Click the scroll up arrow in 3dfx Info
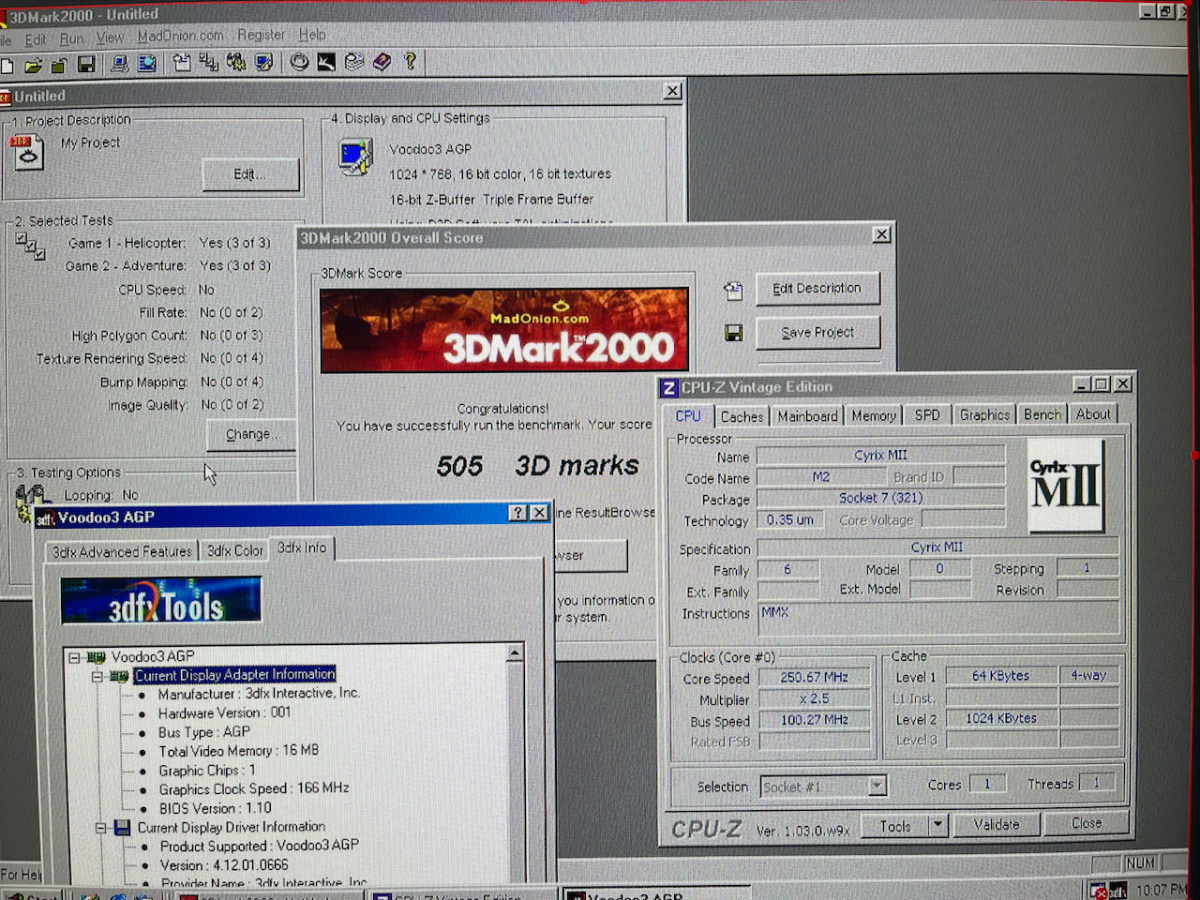 pos(514,654)
